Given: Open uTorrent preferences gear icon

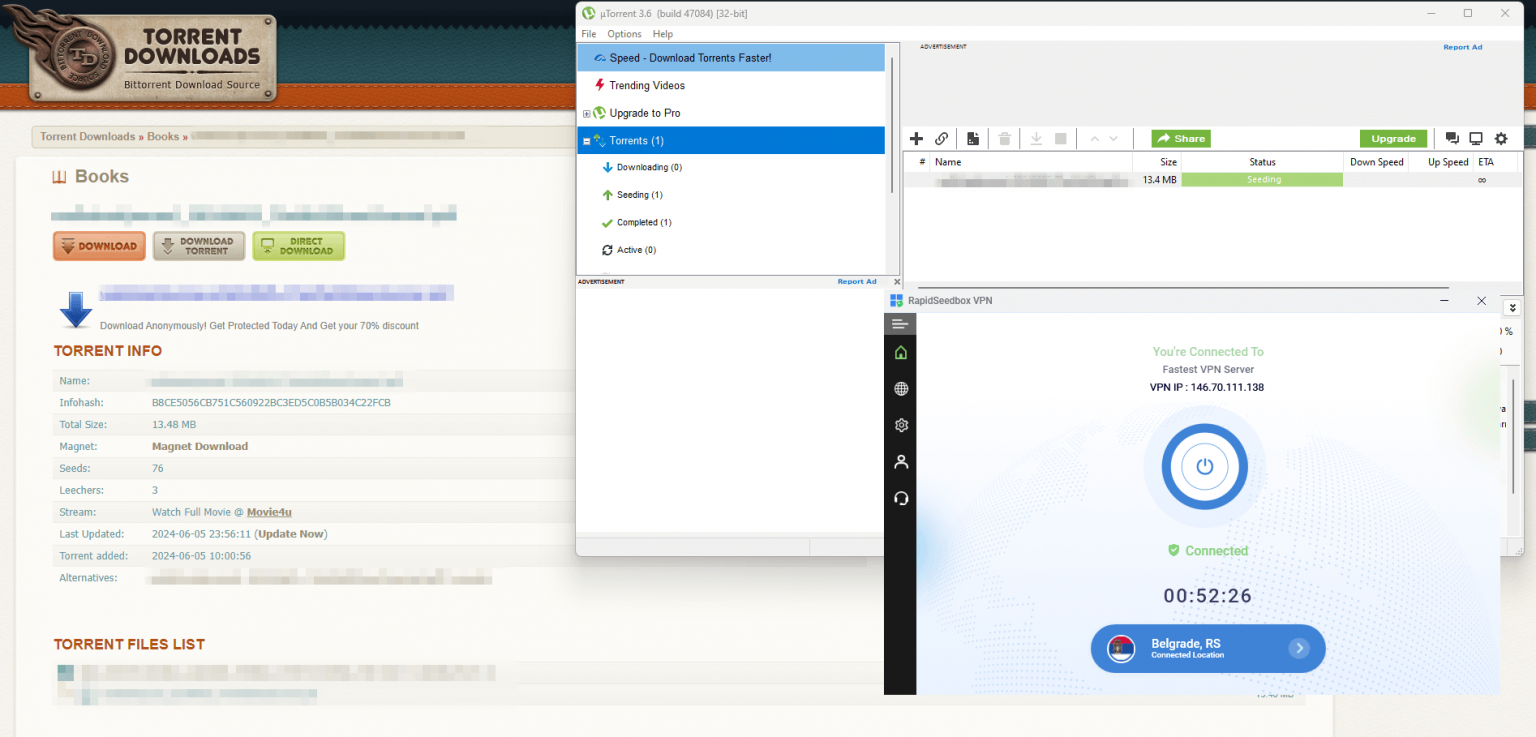Looking at the screenshot, I should coord(1501,139).
